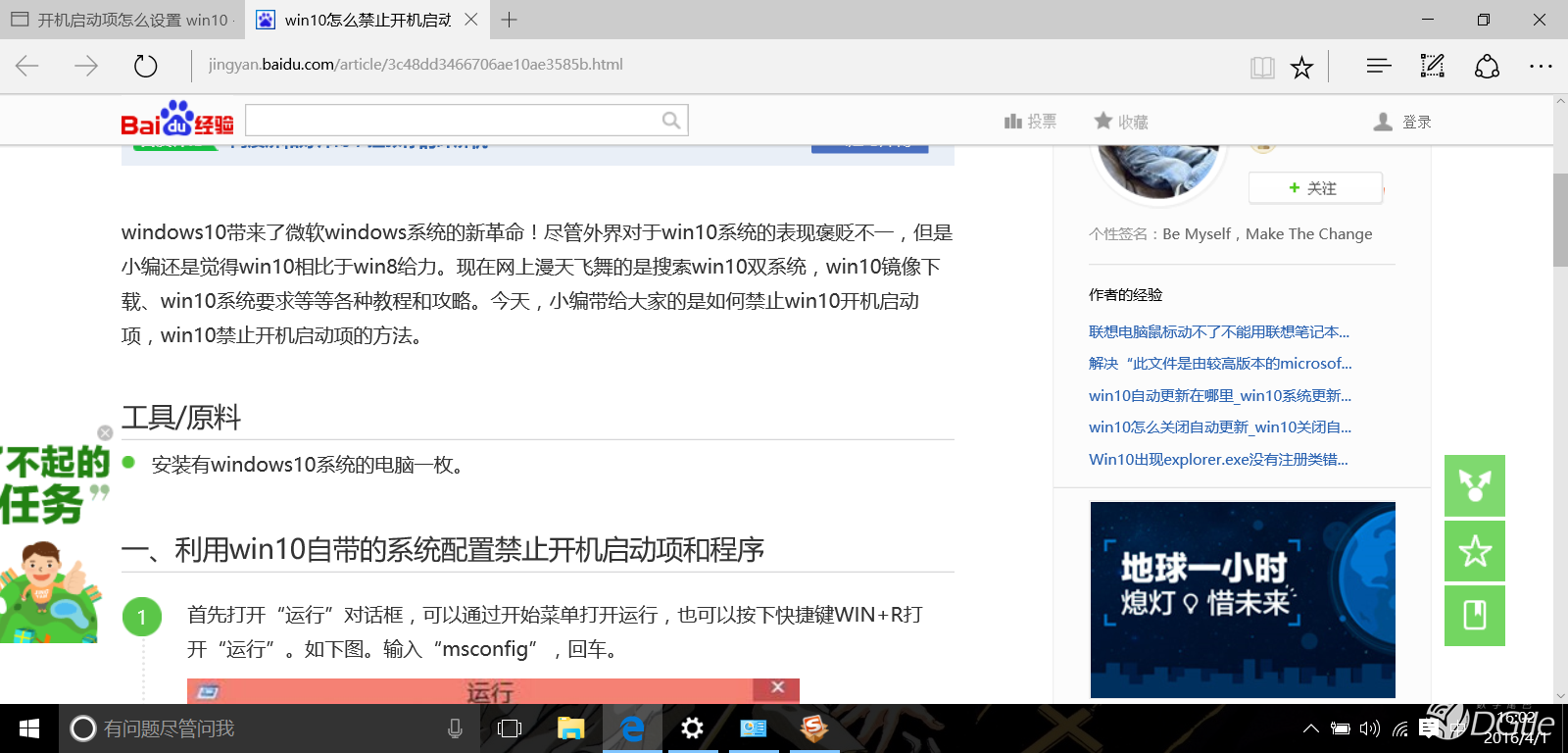Open Edge share panel
The image size is (1568, 753).
(x=1487, y=66)
